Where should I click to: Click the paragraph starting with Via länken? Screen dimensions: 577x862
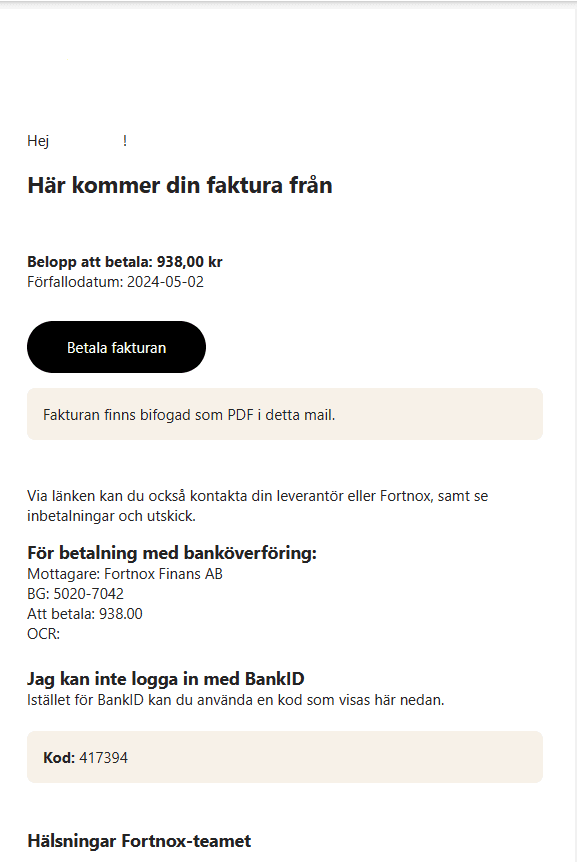[x=257, y=506]
